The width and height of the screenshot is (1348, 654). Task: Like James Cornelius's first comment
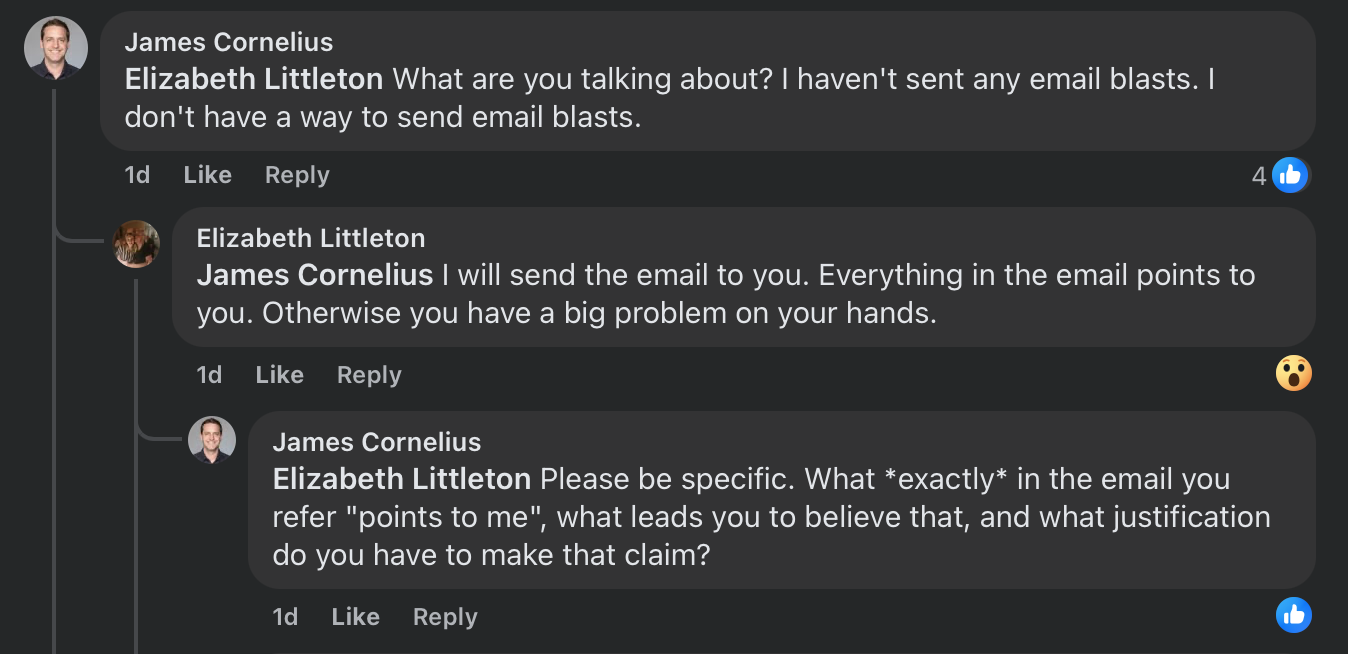coord(207,175)
